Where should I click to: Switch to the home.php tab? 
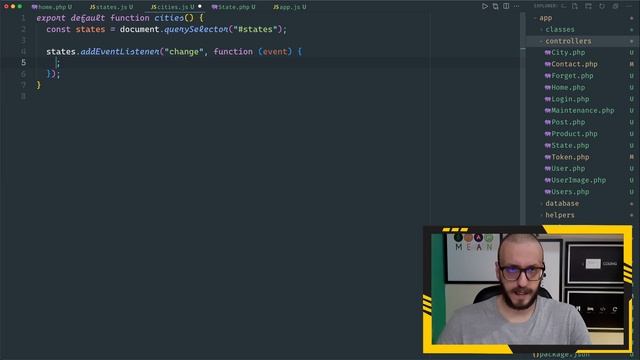52,7
